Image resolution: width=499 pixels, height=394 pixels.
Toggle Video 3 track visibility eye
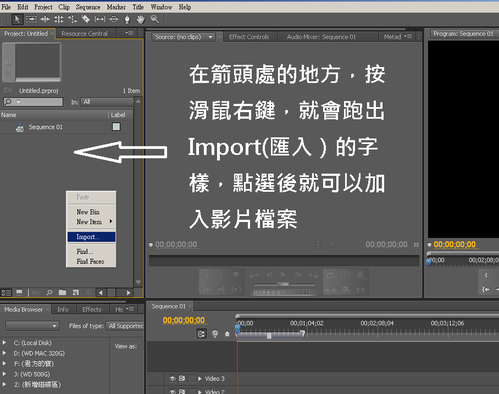tap(173, 379)
